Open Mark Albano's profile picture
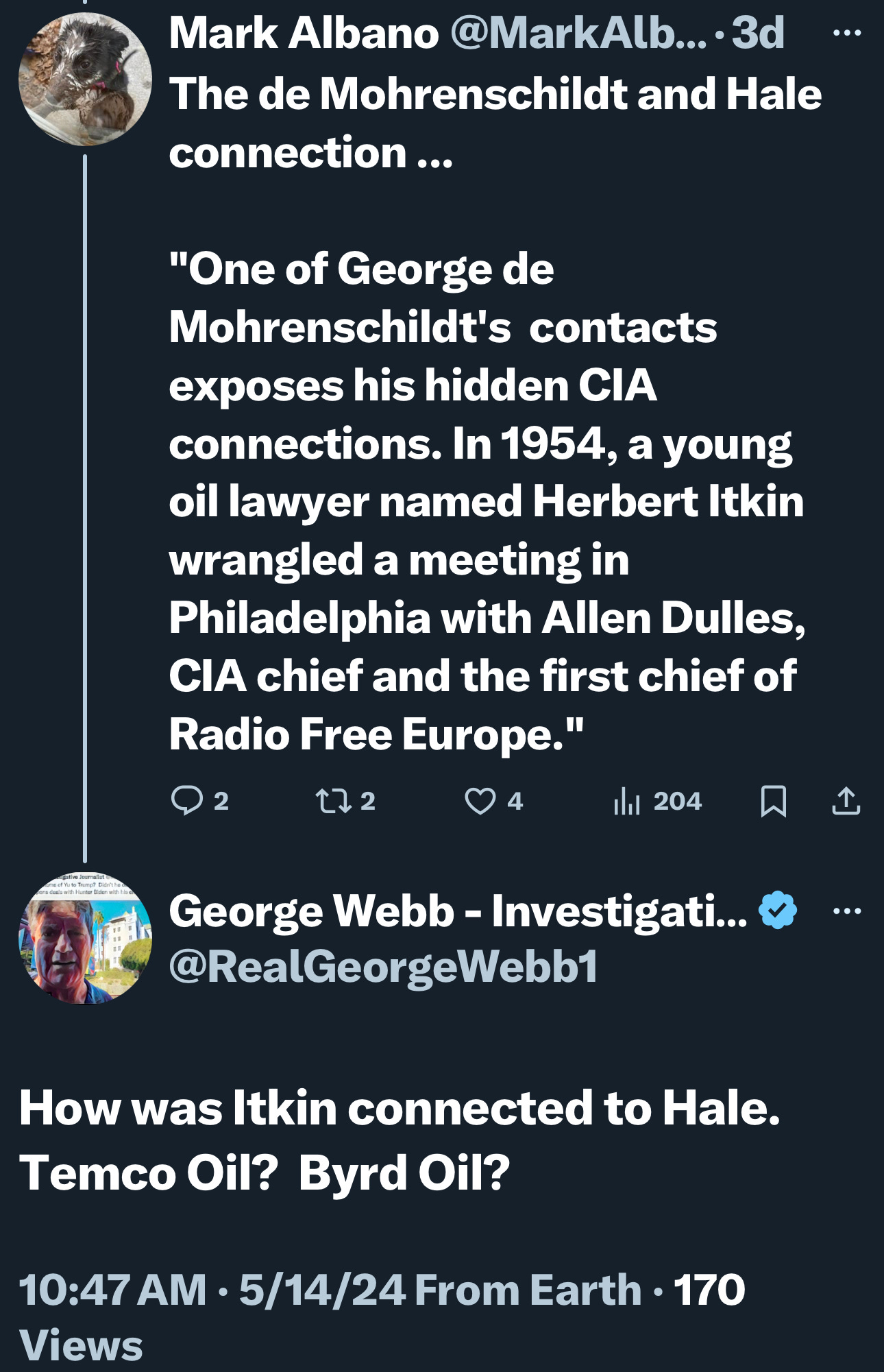 click(85, 79)
